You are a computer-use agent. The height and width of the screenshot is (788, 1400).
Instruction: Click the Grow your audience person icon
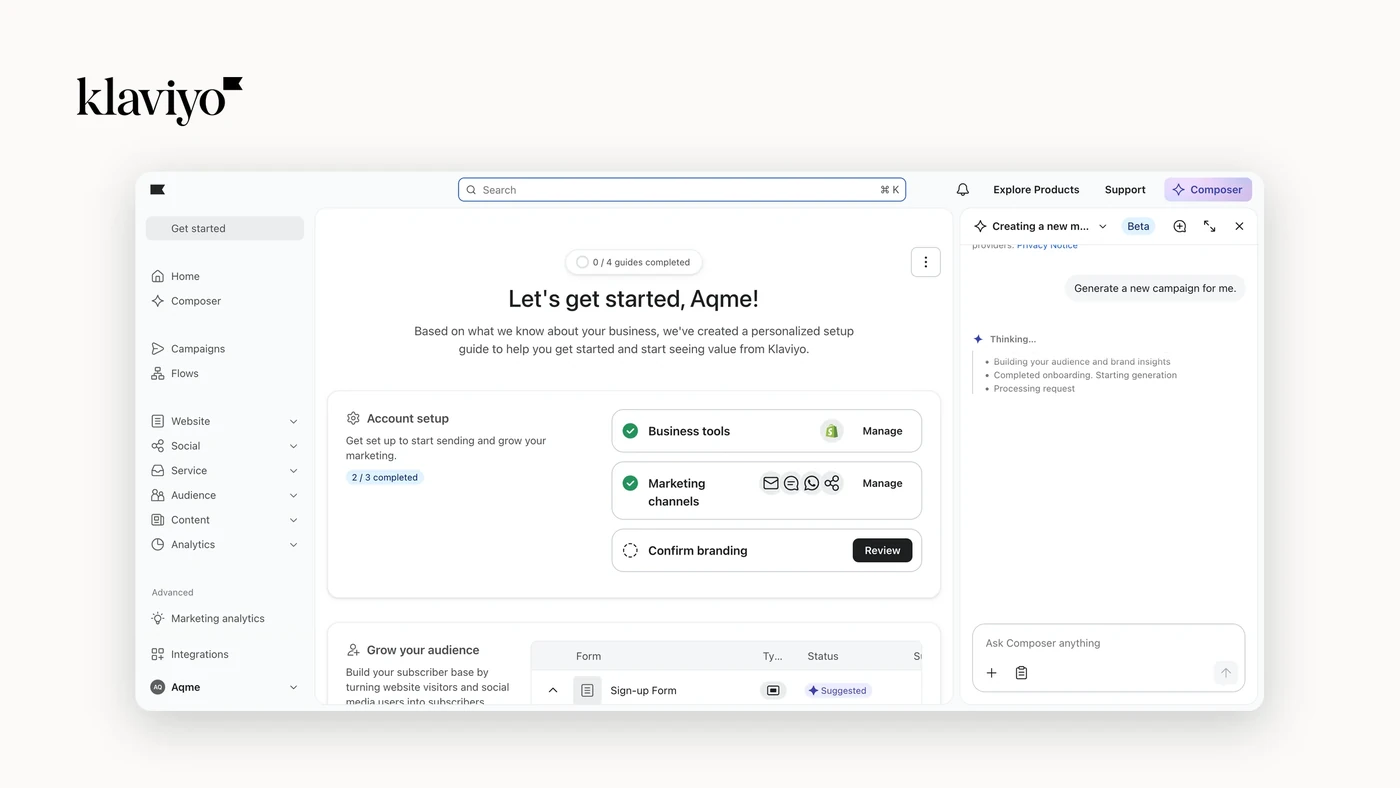[x=353, y=650]
